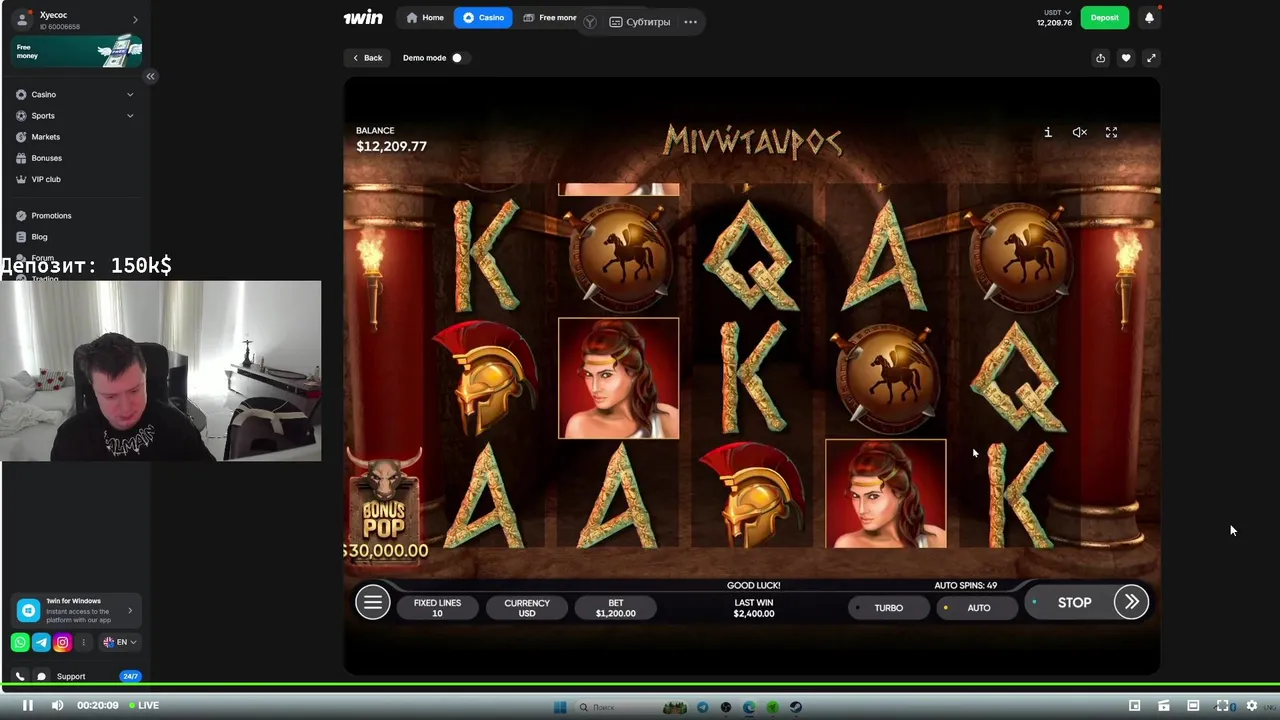The height and width of the screenshot is (720, 1280).
Task: Select the Casino top tab
Action: pos(483,17)
